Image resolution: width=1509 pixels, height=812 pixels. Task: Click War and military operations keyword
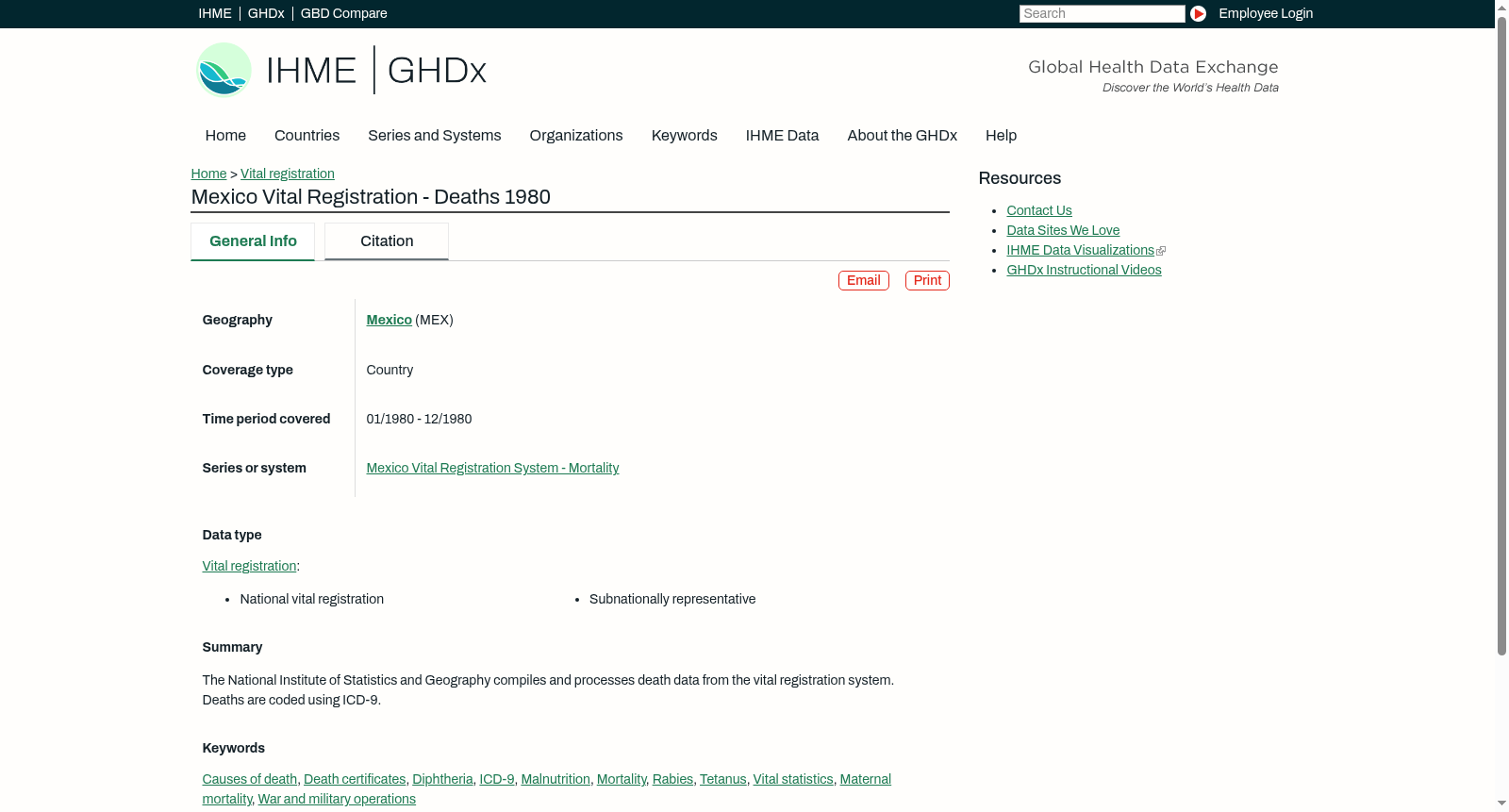(337, 799)
